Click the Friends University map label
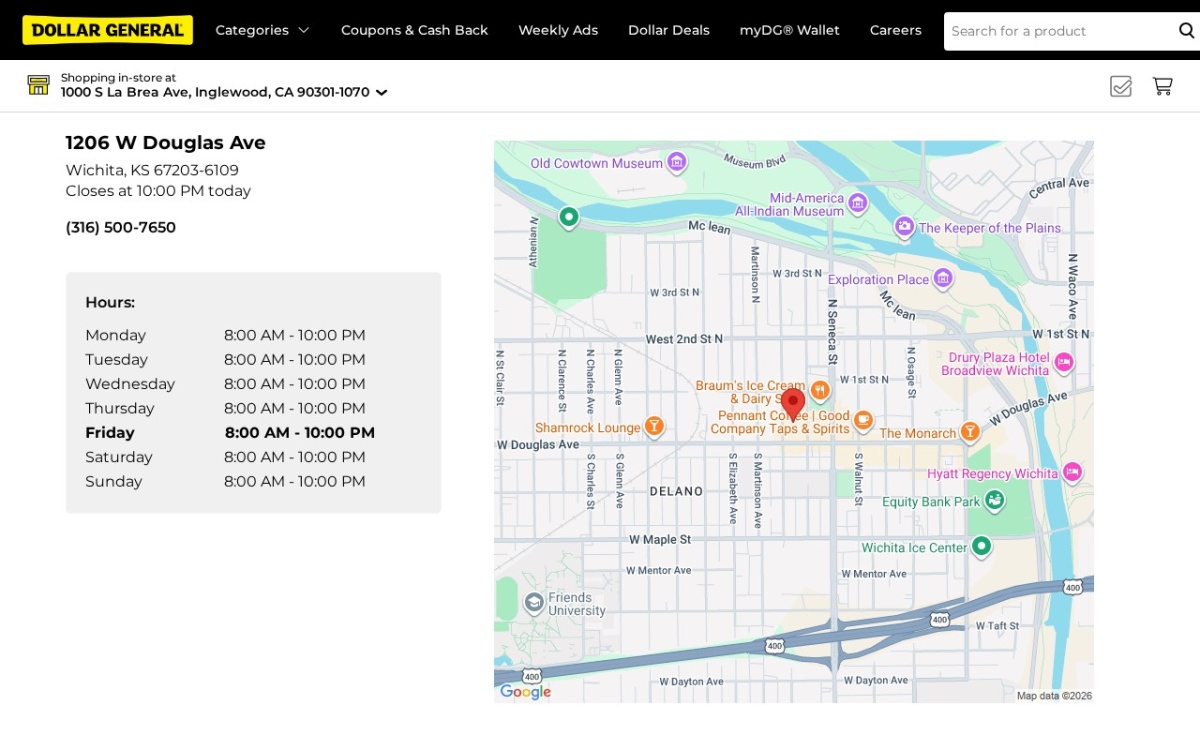 [577, 604]
